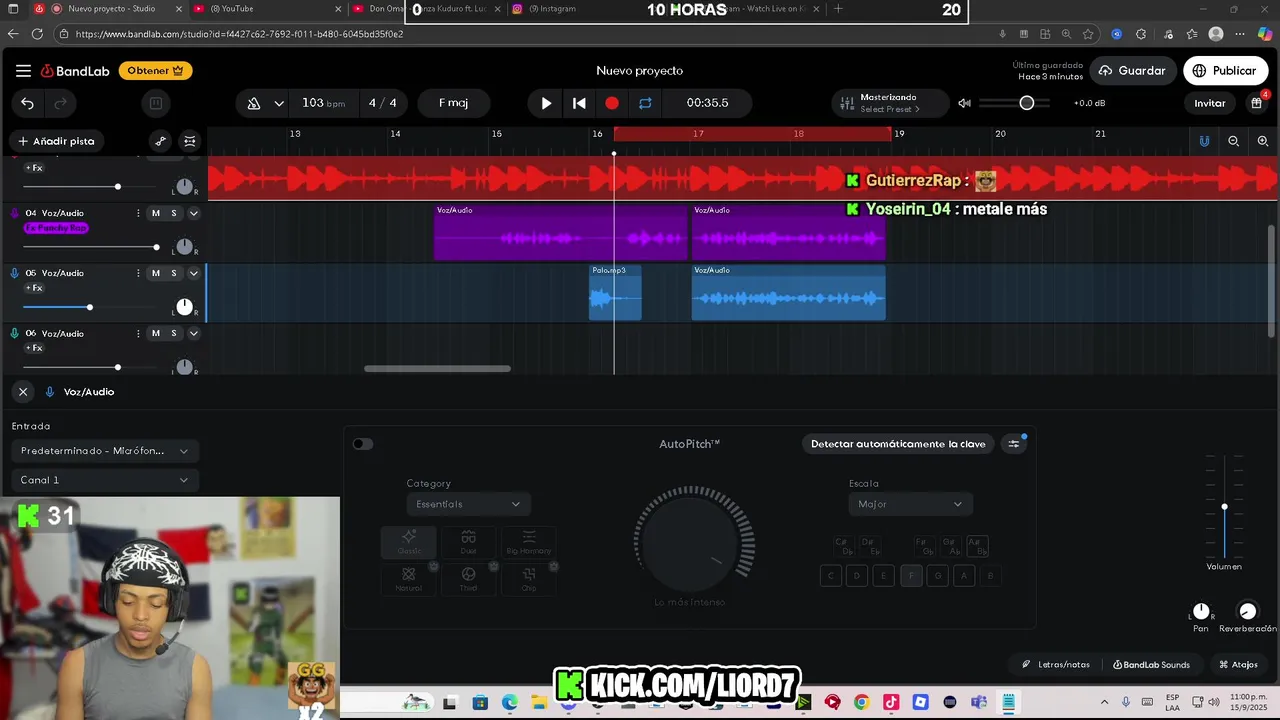
Task: Toggle the metronome icon
Action: pos(254,103)
